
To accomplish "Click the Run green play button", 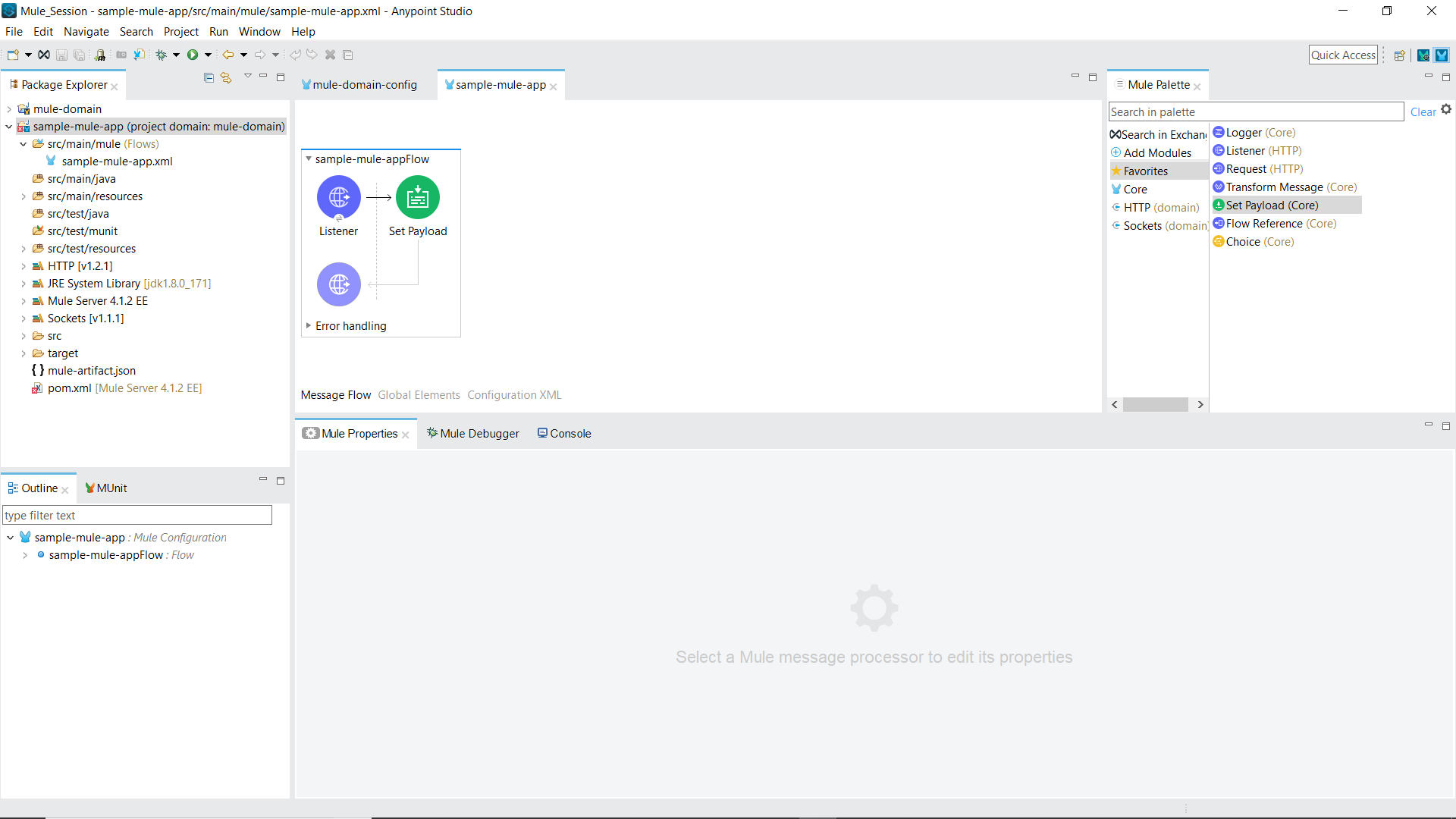I will click(x=193, y=55).
